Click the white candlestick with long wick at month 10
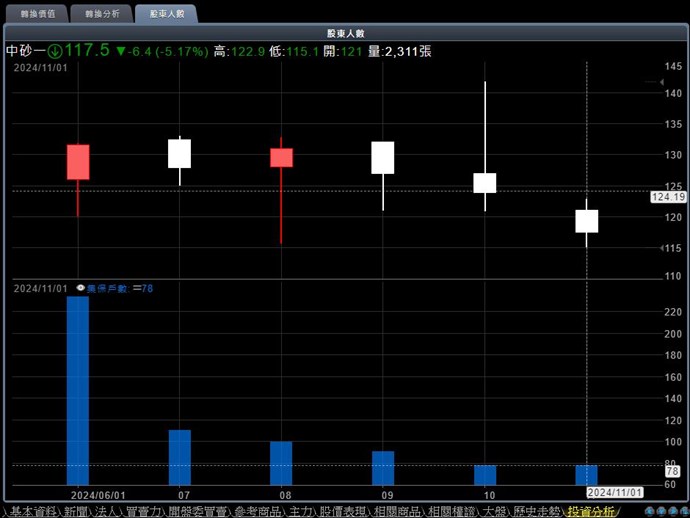Screen dimensions: 690x518 point(485,182)
